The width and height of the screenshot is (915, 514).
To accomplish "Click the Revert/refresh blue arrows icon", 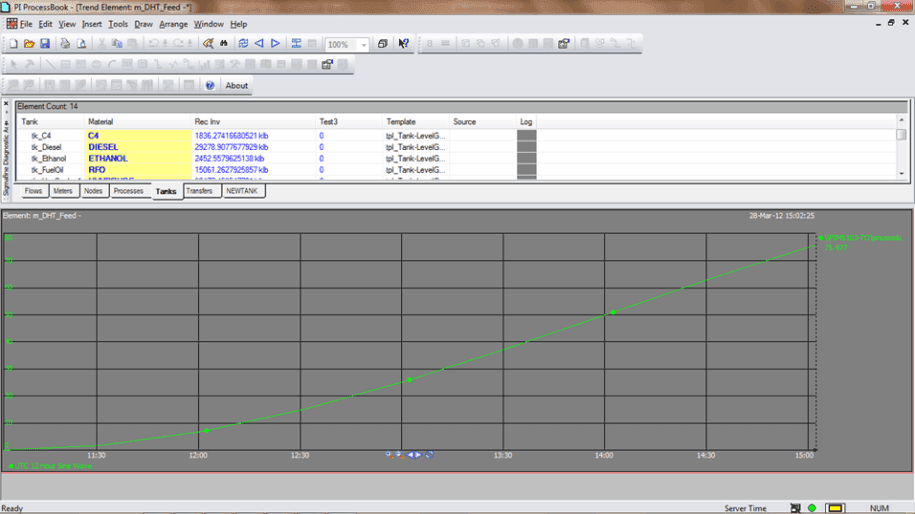I will coord(243,44).
